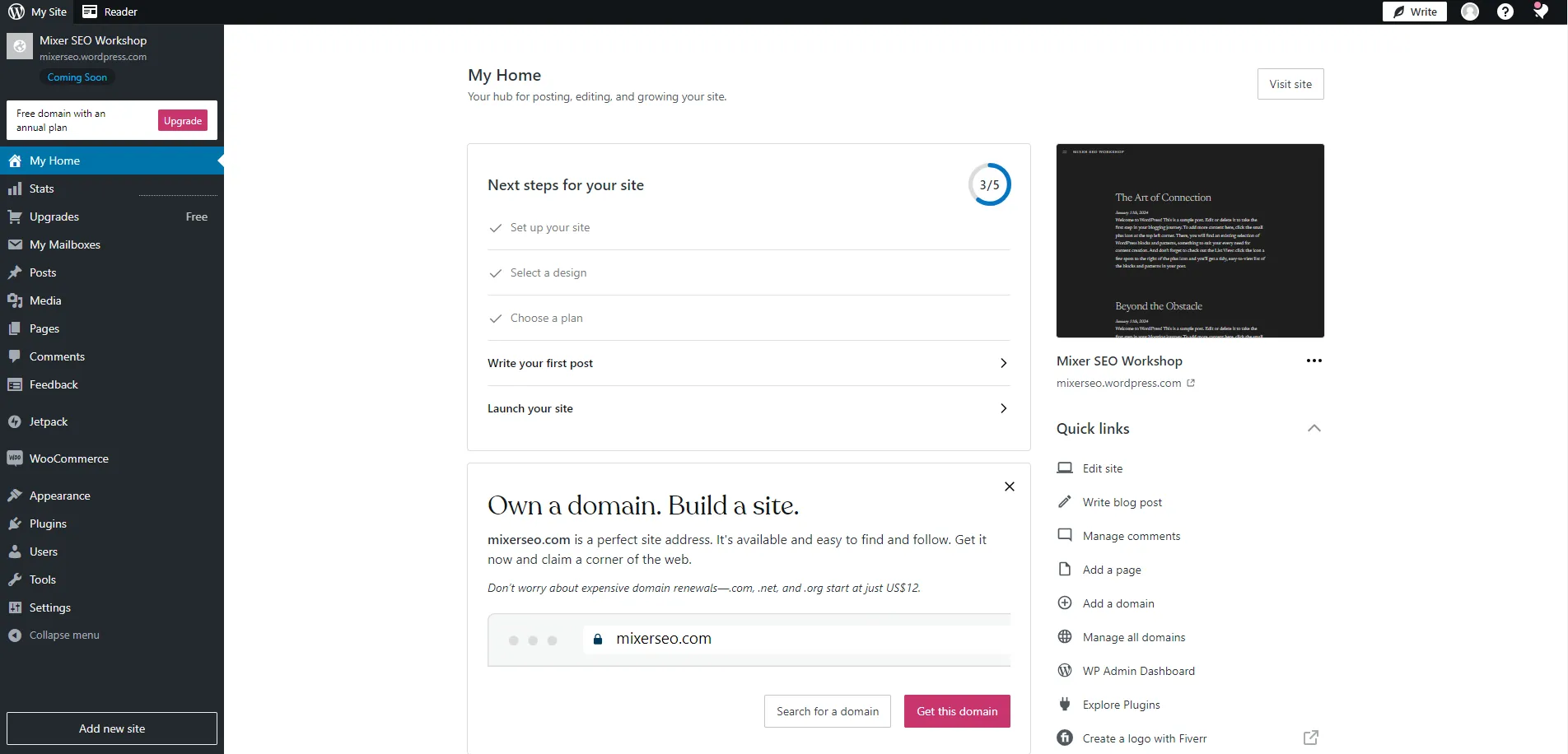Open the Reader icon in top bar
Image resolution: width=1568 pixels, height=754 pixels.
pyautogui.click(x=90, y=12)
